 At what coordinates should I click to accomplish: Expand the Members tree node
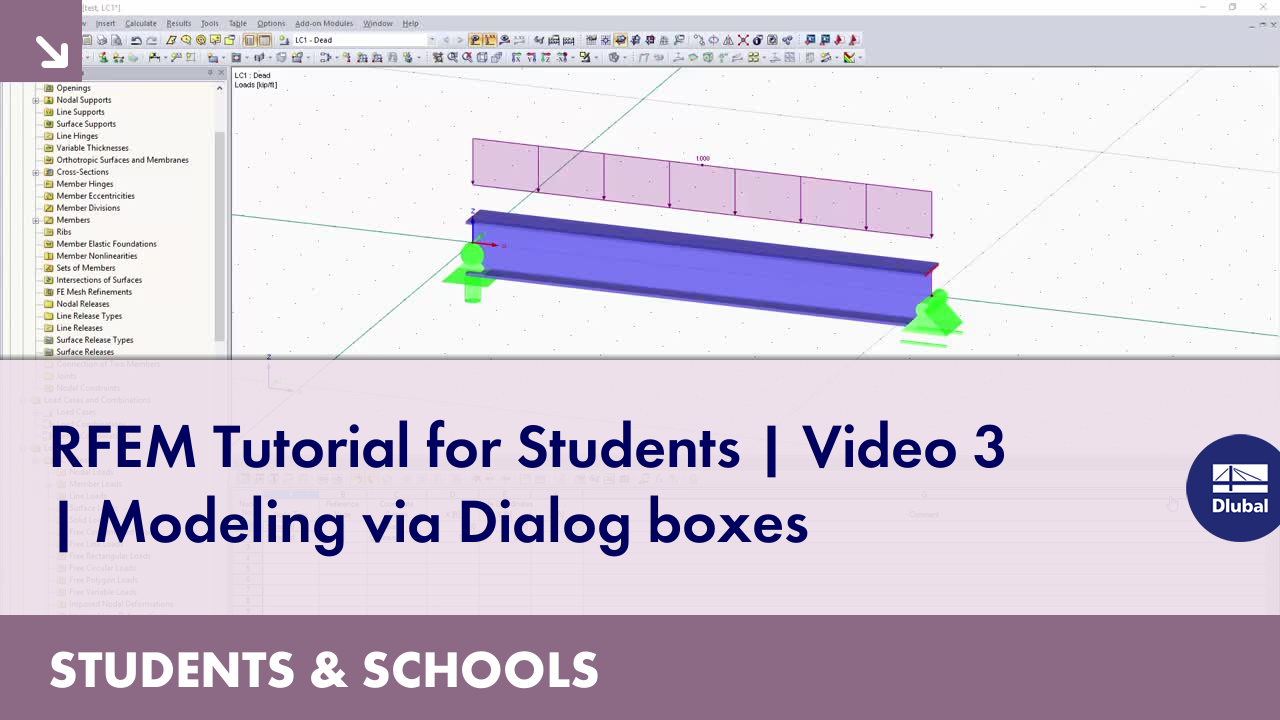[x=36, y=220]
